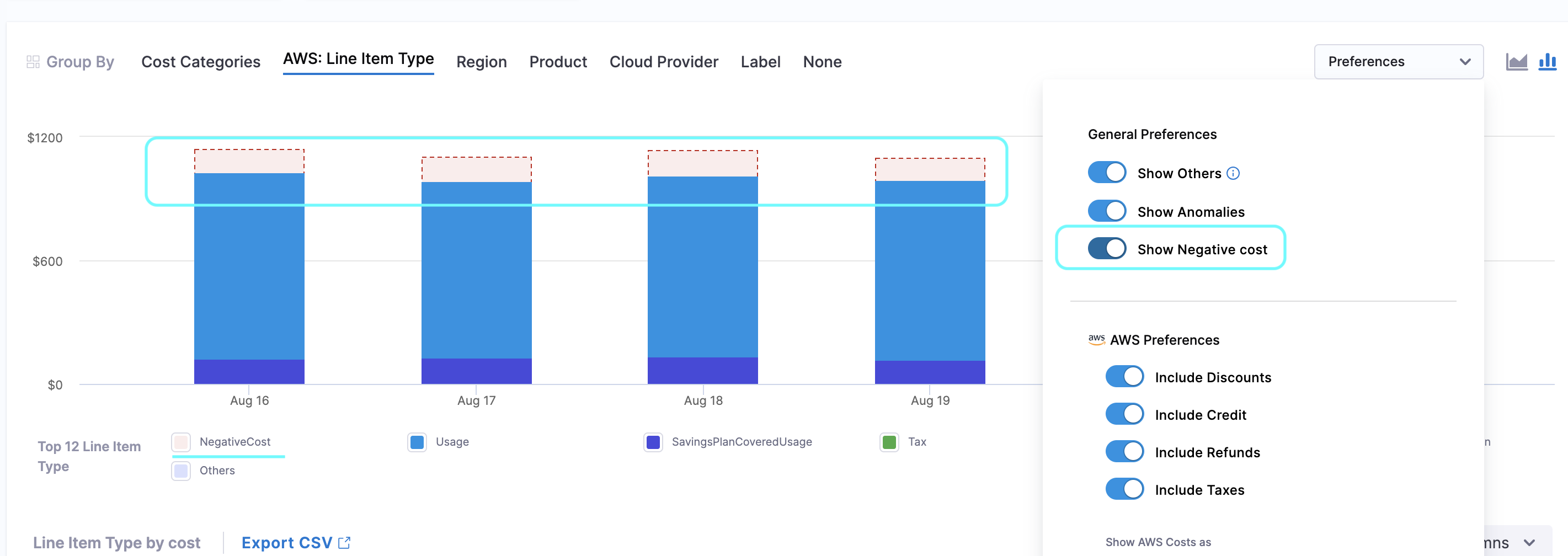Image resolution: width=1568 pixels, height=556 pixels.
Task: Toggle the NegativeCost legend swatch
Action: [x=181, y=442]
